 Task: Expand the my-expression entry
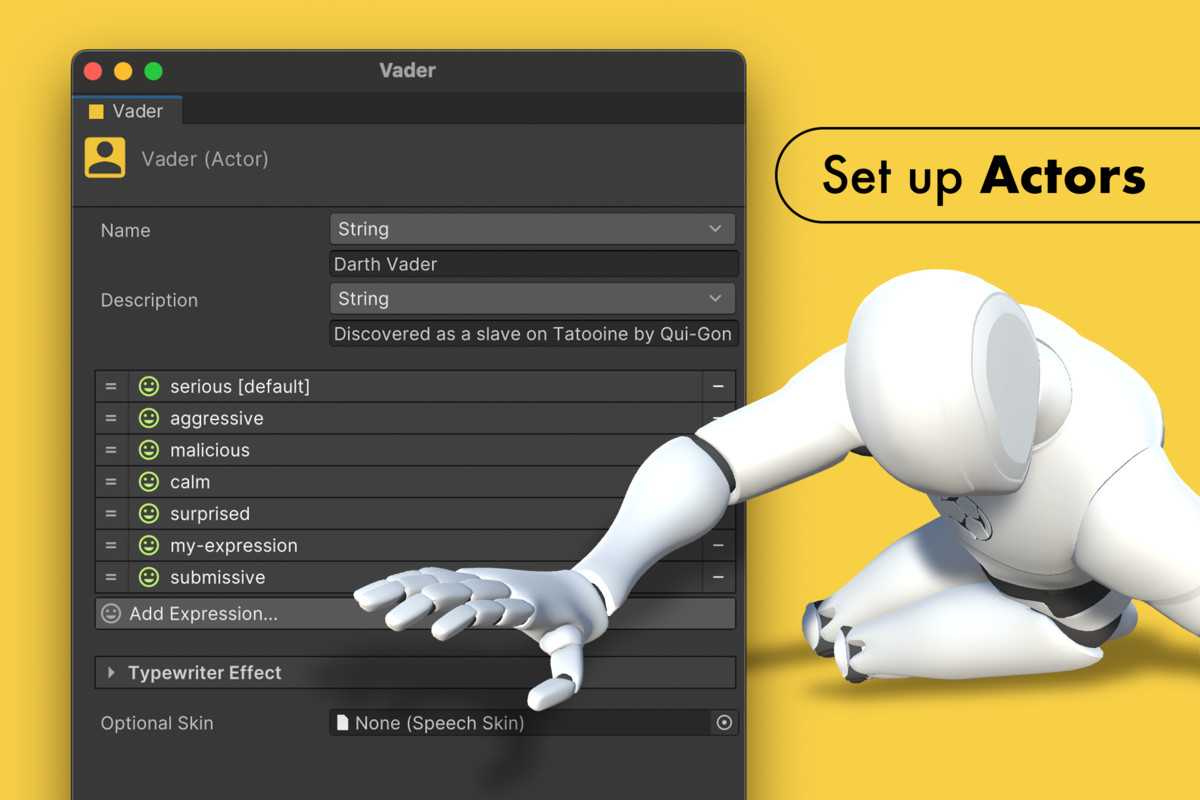pyautogui.click(x=415, y=546)
